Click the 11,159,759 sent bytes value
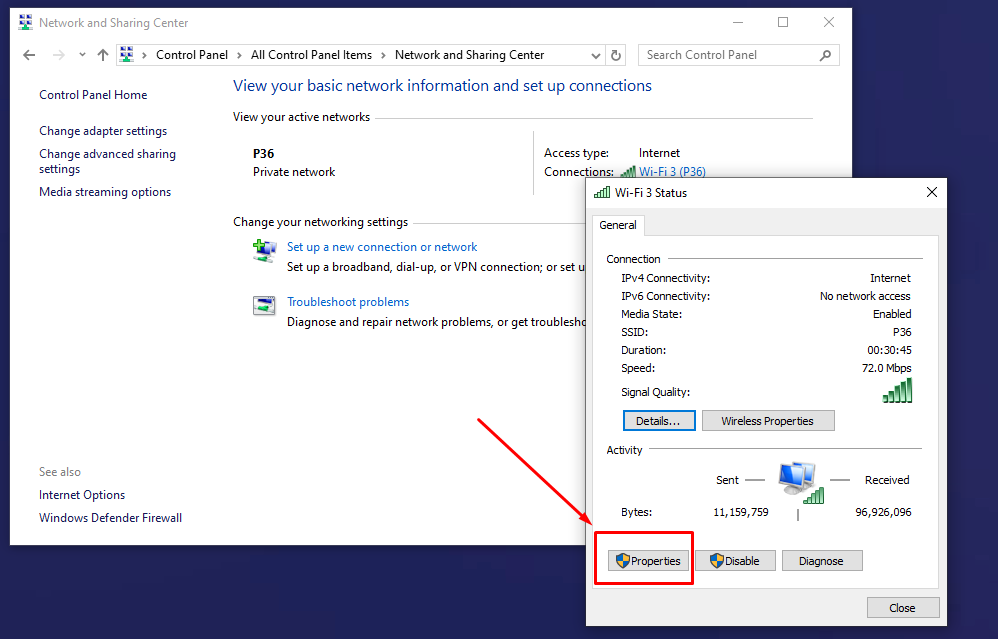 point(741,512)
